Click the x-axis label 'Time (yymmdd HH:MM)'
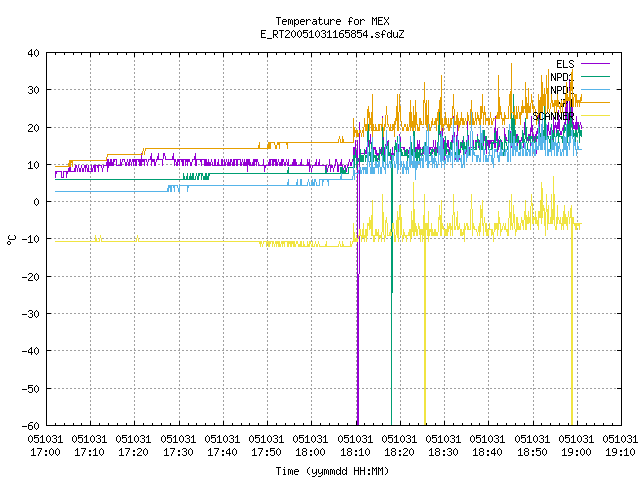640x480 pixels. point(332,471)
